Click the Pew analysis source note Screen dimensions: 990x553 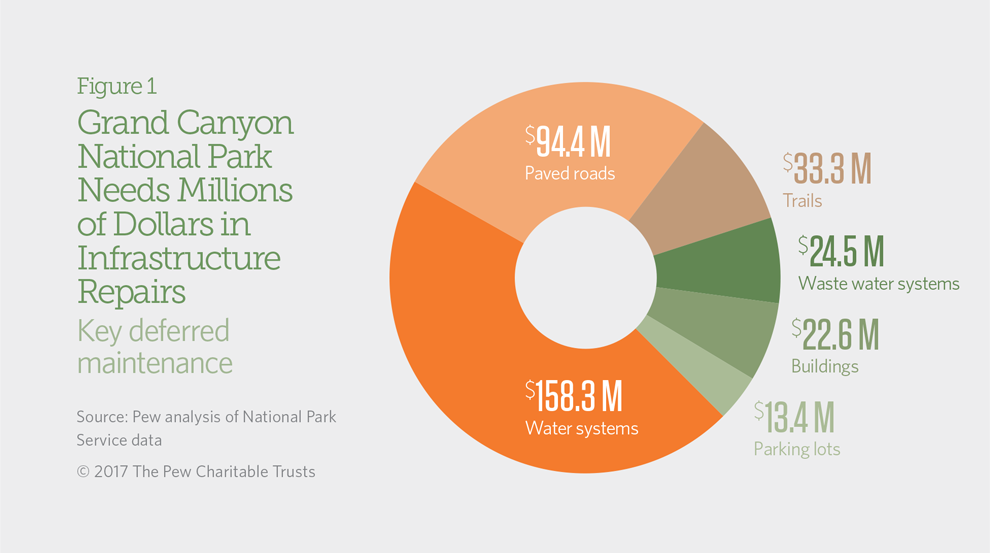[206, 427]
